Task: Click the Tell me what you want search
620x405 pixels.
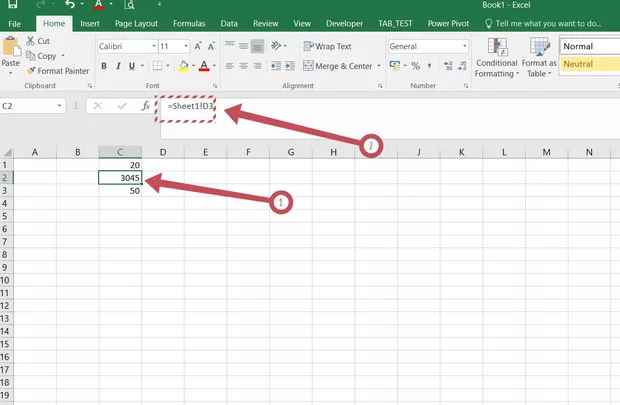Action: click(543, 24)
